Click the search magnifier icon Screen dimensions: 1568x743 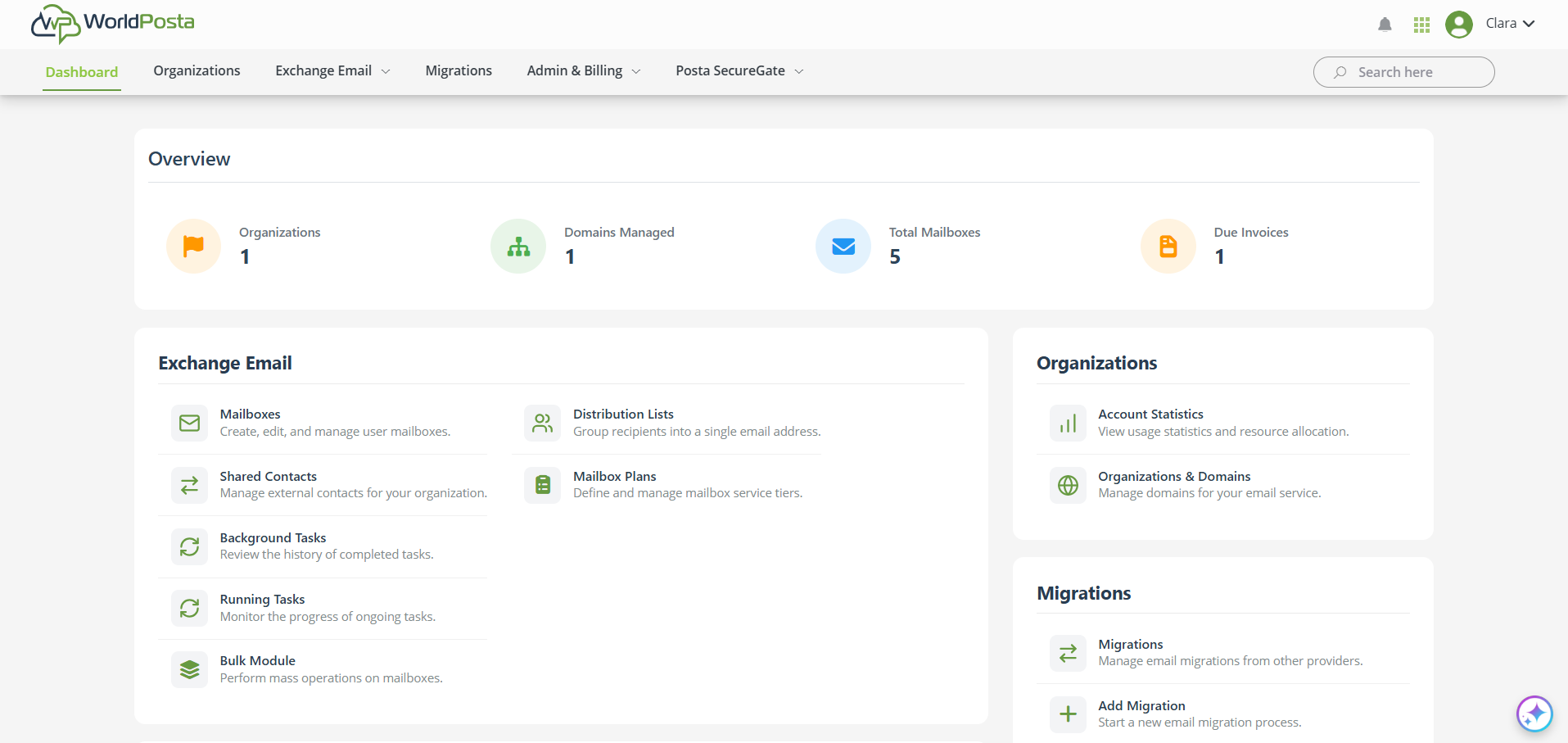click(x=1340, y=72)
